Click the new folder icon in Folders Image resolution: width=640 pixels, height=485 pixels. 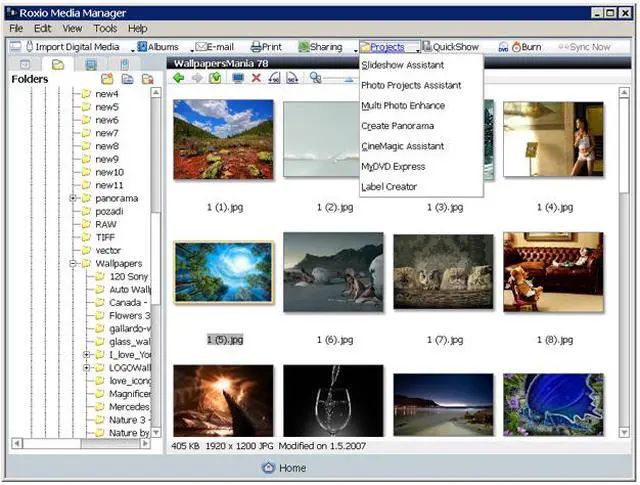tap(107, 79)
